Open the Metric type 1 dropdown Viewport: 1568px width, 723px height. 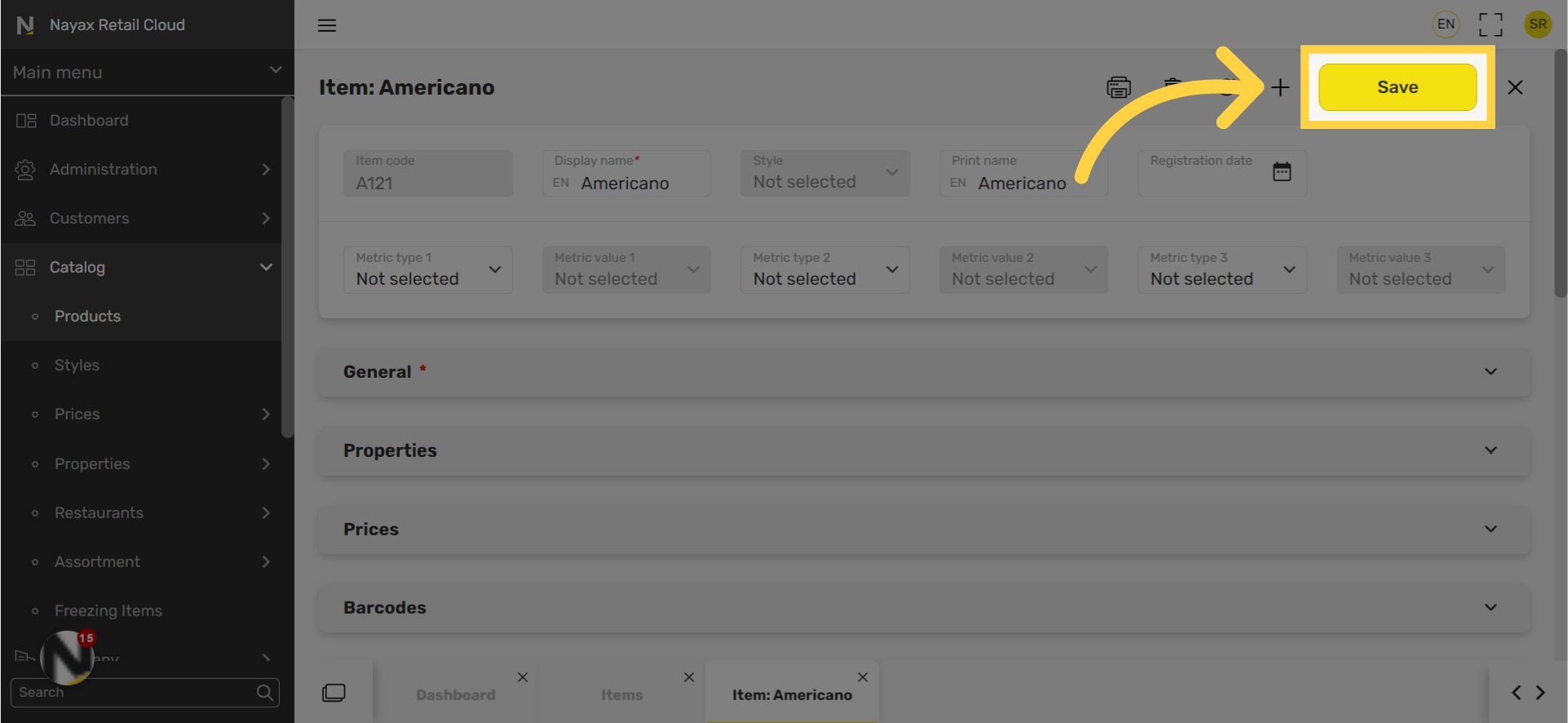pos(427,270)
